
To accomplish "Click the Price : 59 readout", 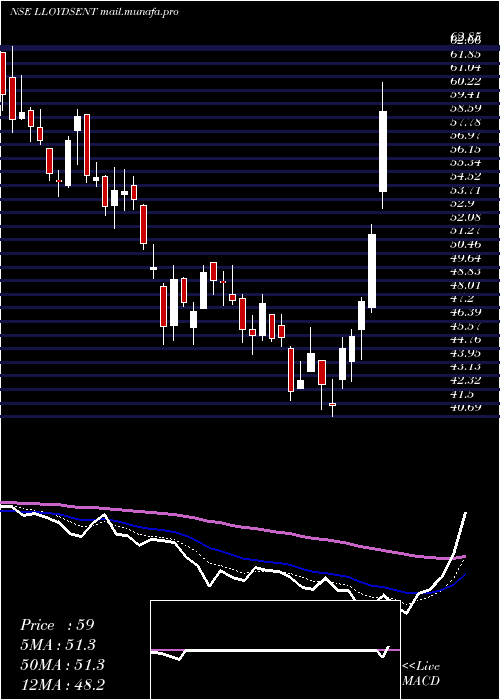I will (57, 625).
